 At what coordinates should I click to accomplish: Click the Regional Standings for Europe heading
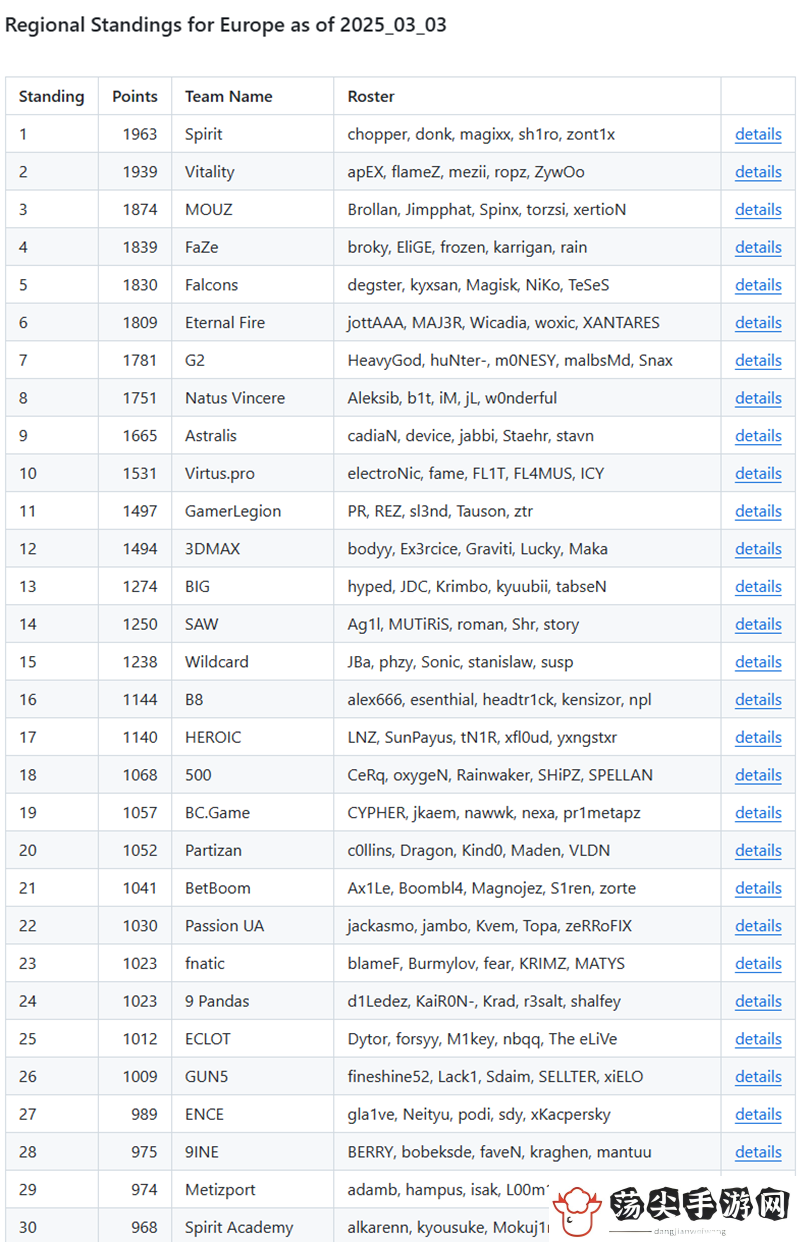pos(226,25)
